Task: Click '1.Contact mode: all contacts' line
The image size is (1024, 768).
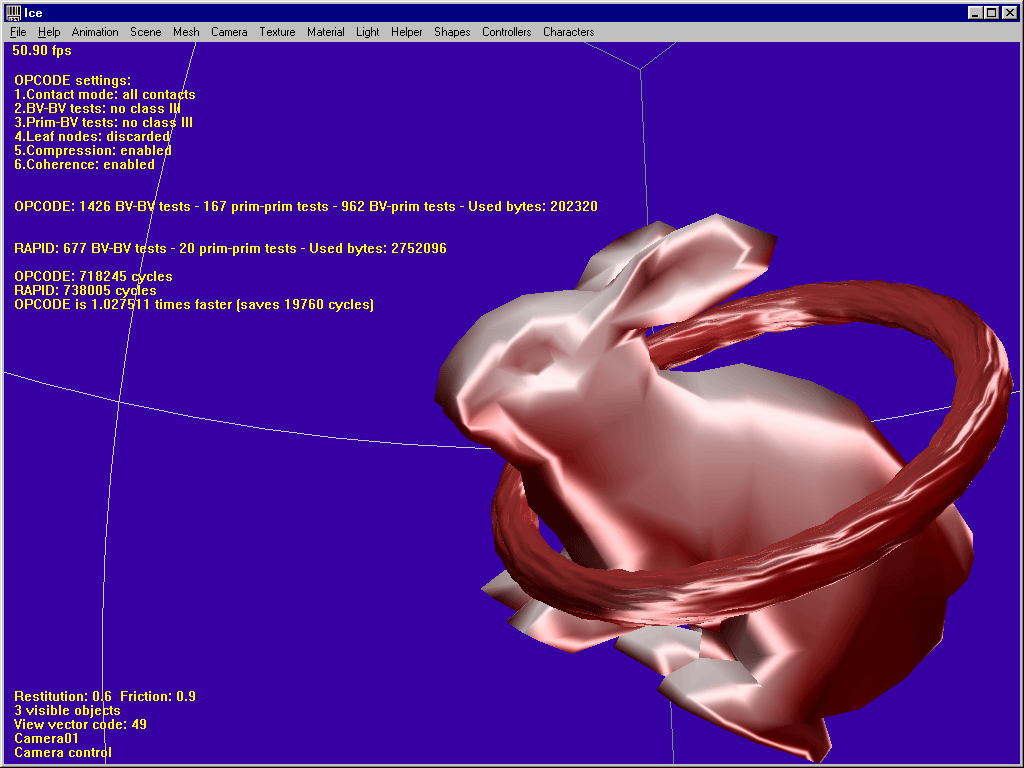Action: (104, 95)
